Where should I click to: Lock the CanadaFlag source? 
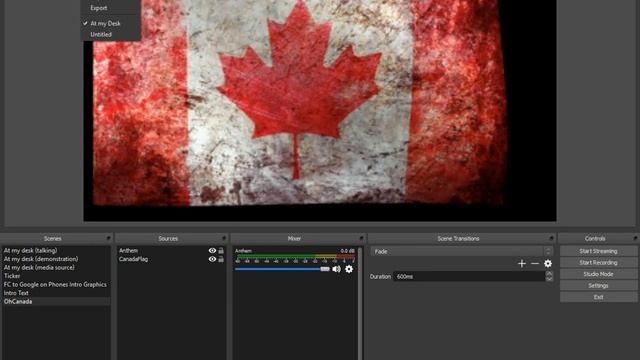click(x=221, y=259)
